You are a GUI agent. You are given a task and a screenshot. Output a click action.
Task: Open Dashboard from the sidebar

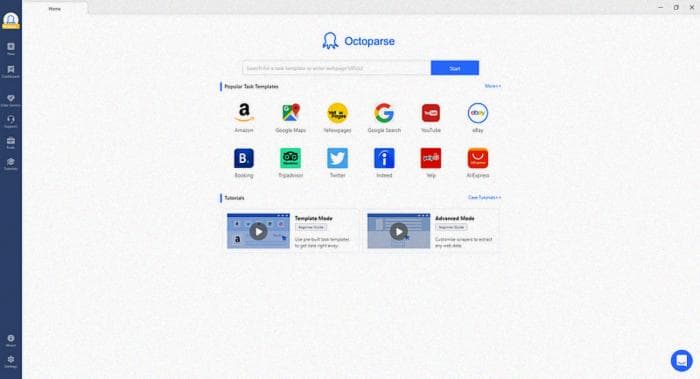[11, 71]
